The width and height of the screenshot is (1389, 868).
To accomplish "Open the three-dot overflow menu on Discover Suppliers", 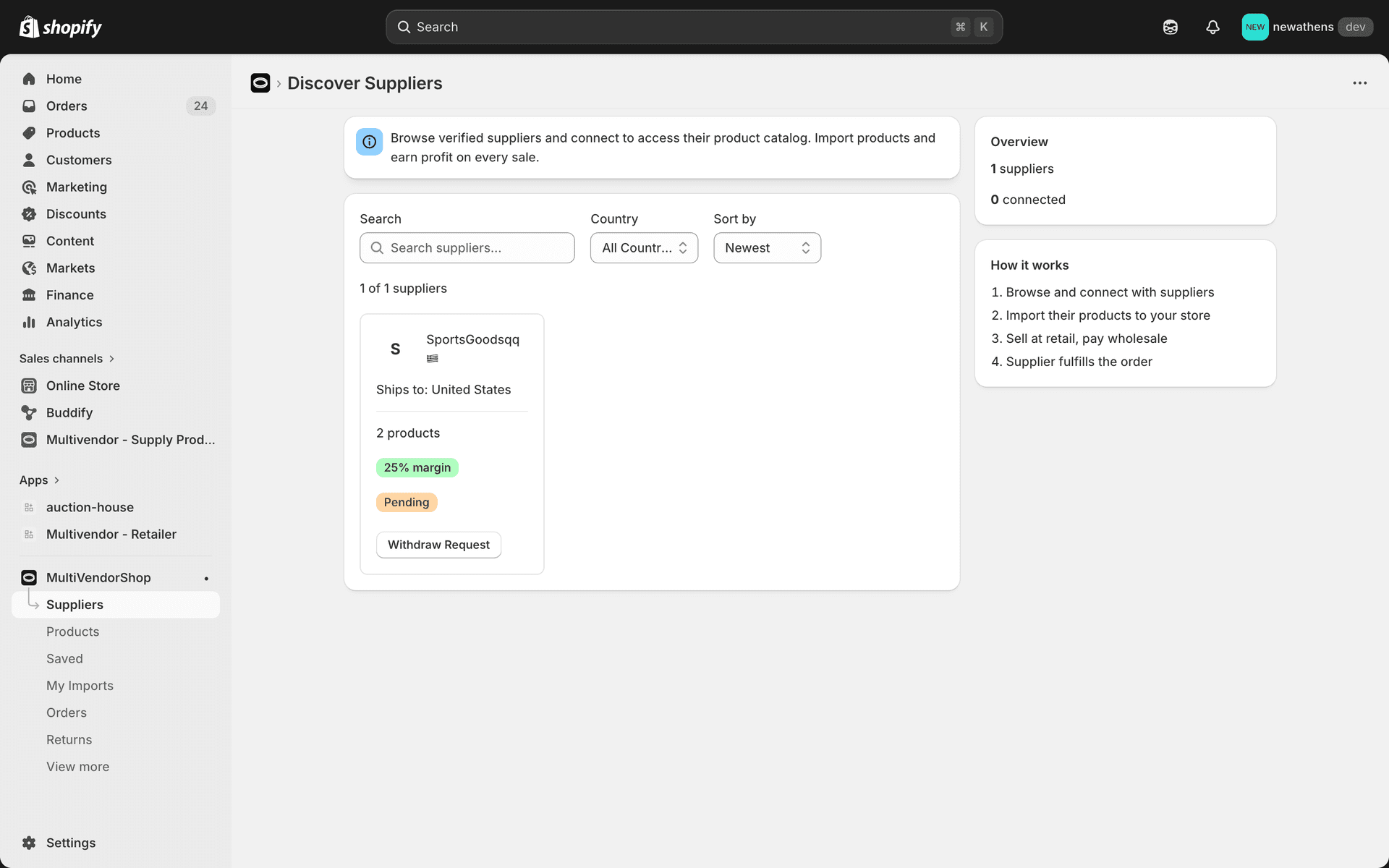I will pyautogui.click(x=1359, y=82).
